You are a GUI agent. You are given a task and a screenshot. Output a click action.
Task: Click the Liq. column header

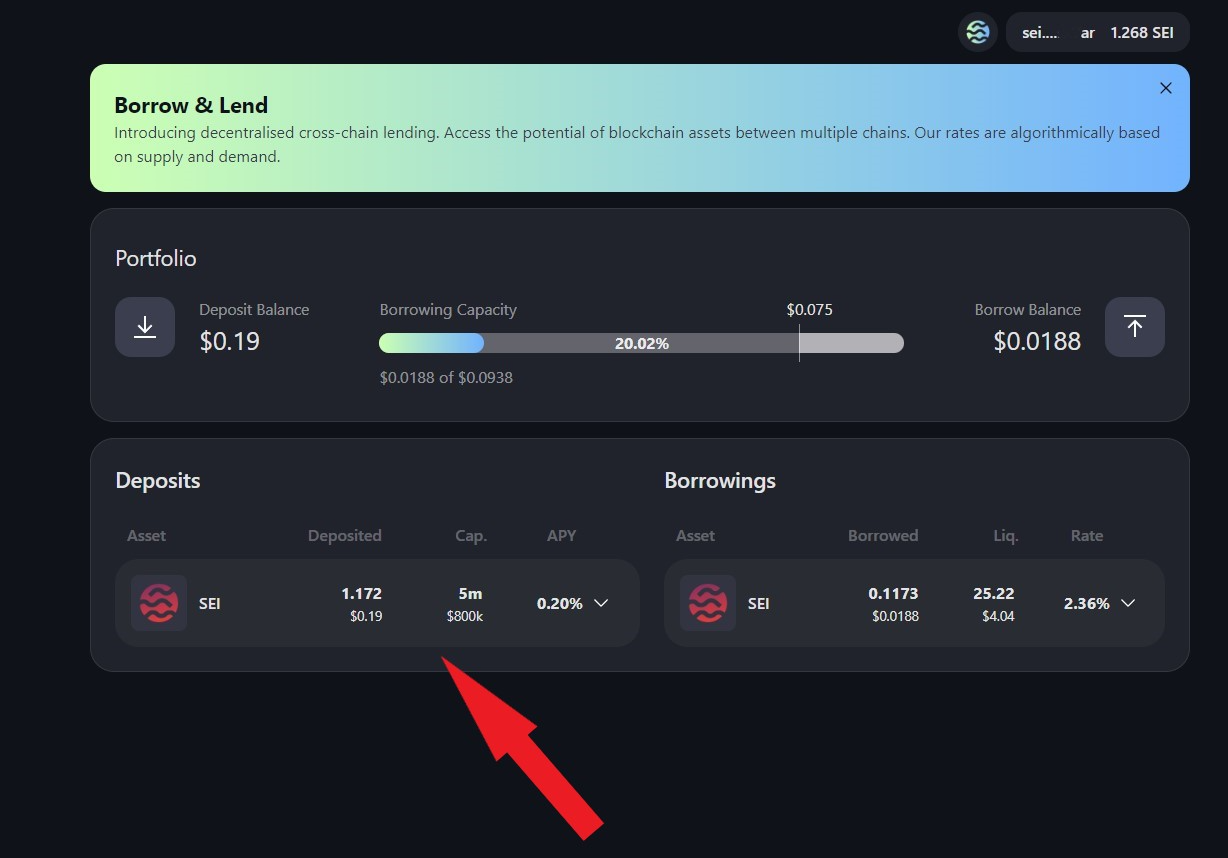tap(1005, 536)
